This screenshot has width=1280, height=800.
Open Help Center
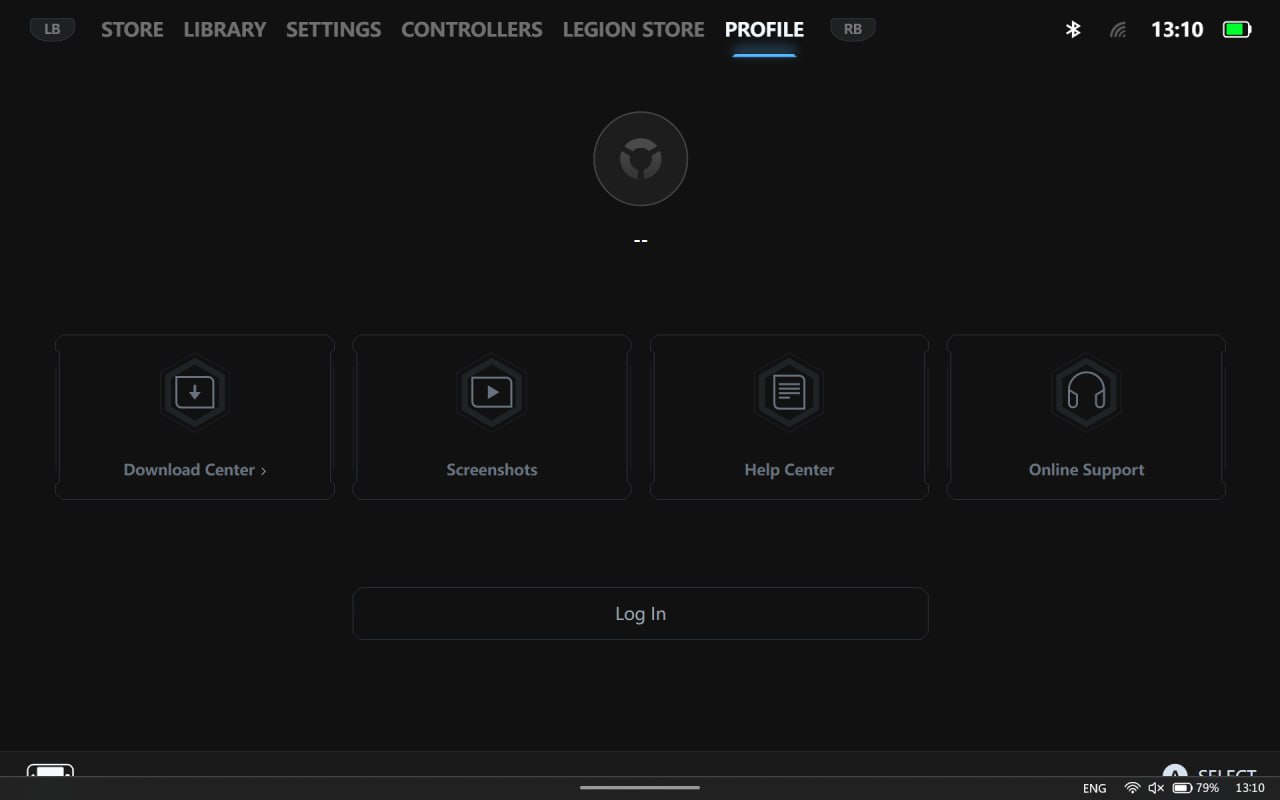pos(789,417)
